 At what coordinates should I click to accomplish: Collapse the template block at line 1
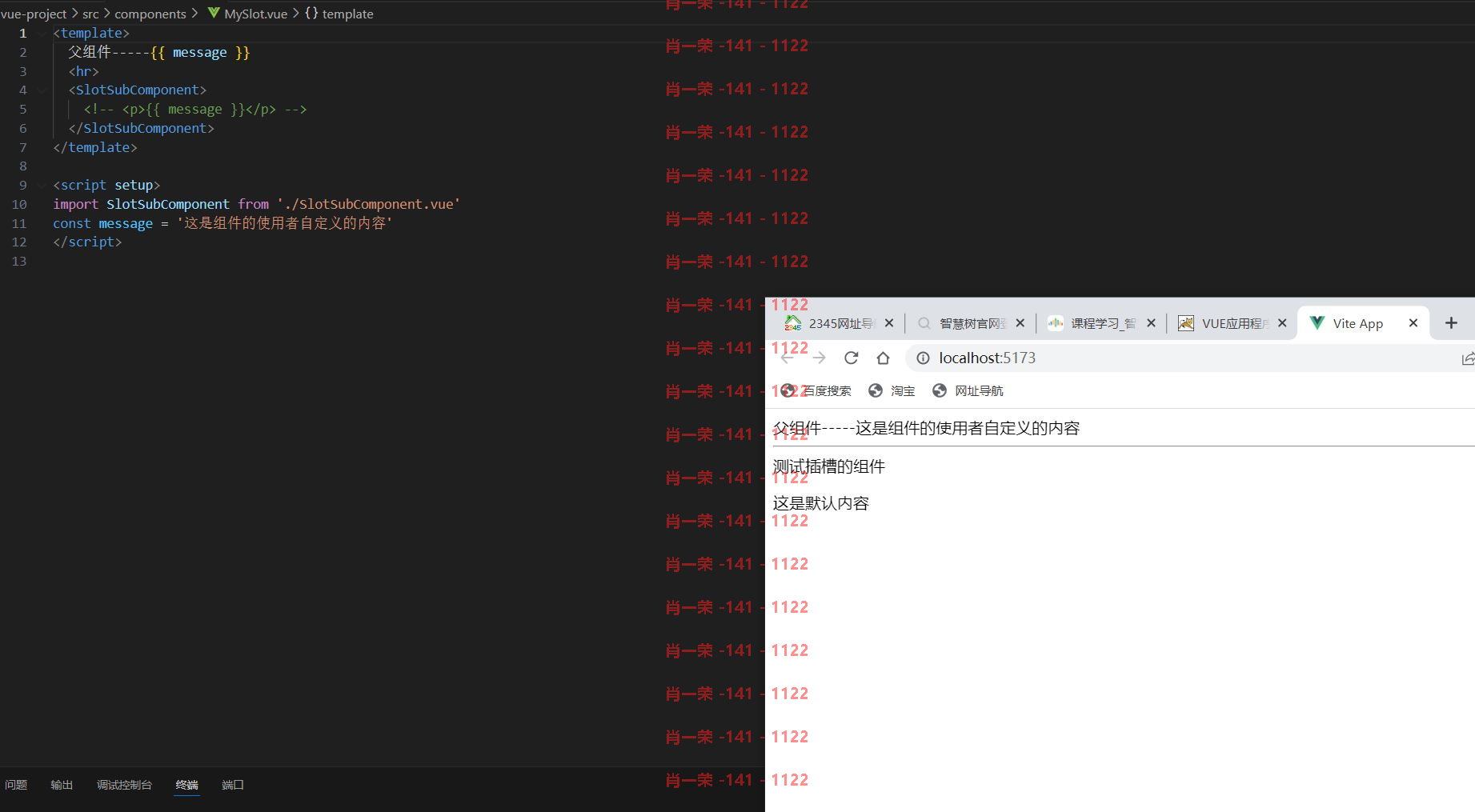click(42, 33)
